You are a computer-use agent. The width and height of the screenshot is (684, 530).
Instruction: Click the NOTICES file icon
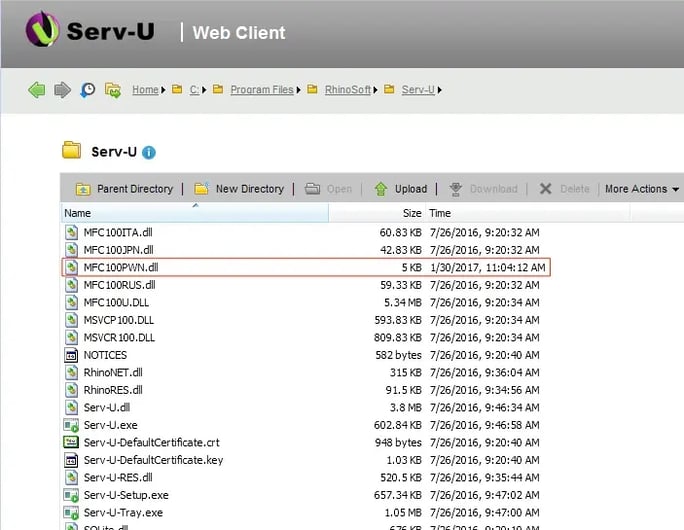click(x=71, y=355)
